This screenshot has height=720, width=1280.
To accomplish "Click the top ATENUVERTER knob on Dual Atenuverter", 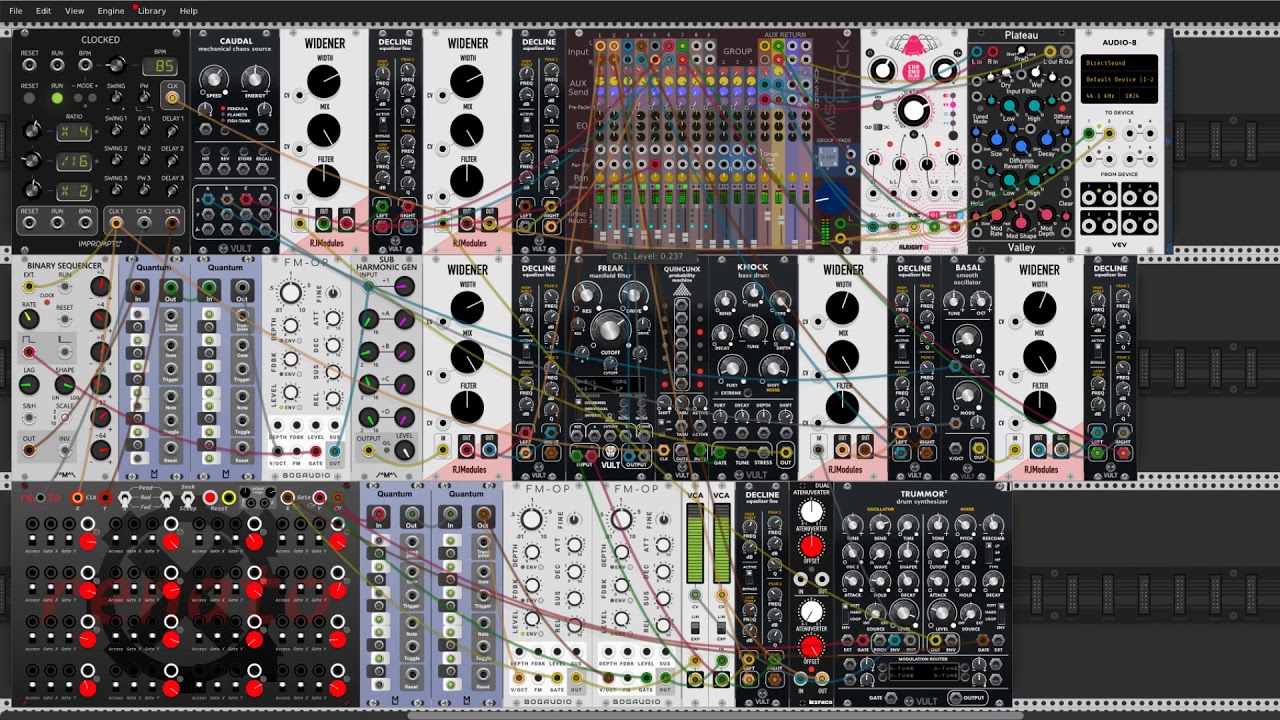I will coord(811,512).
